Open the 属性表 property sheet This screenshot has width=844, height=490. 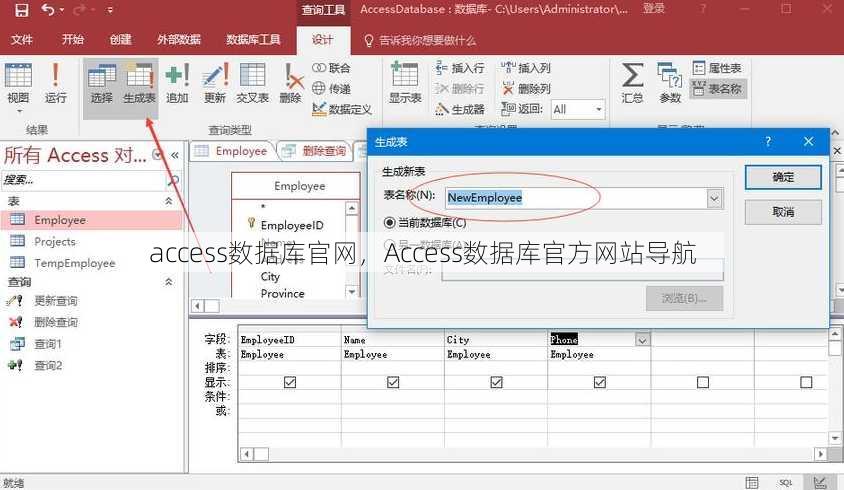[717, 68]
